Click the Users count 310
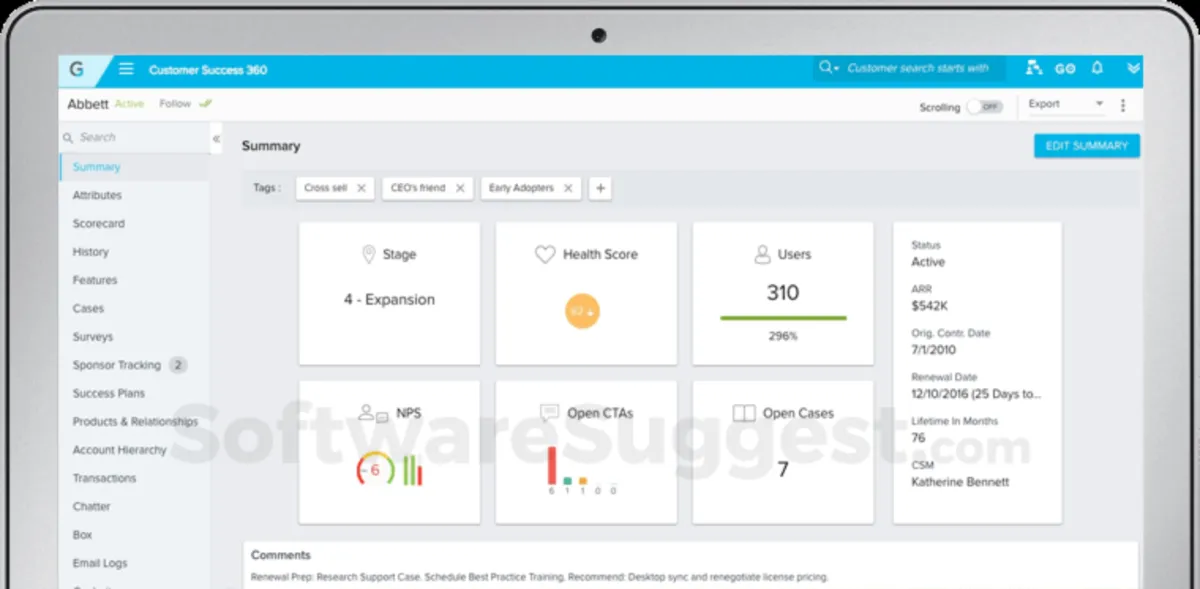Screen dimensions: 1200x589 (783, 293)
